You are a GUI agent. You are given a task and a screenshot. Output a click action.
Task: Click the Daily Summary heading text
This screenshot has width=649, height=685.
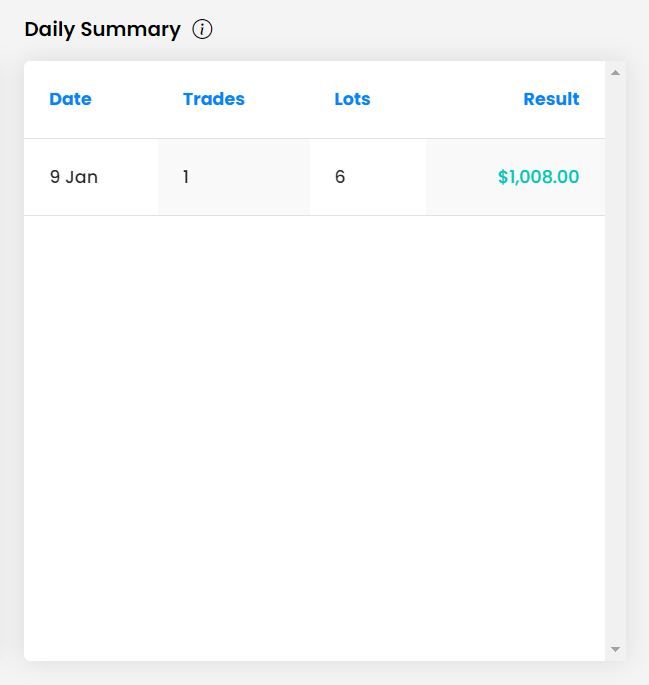pos(102,30)
